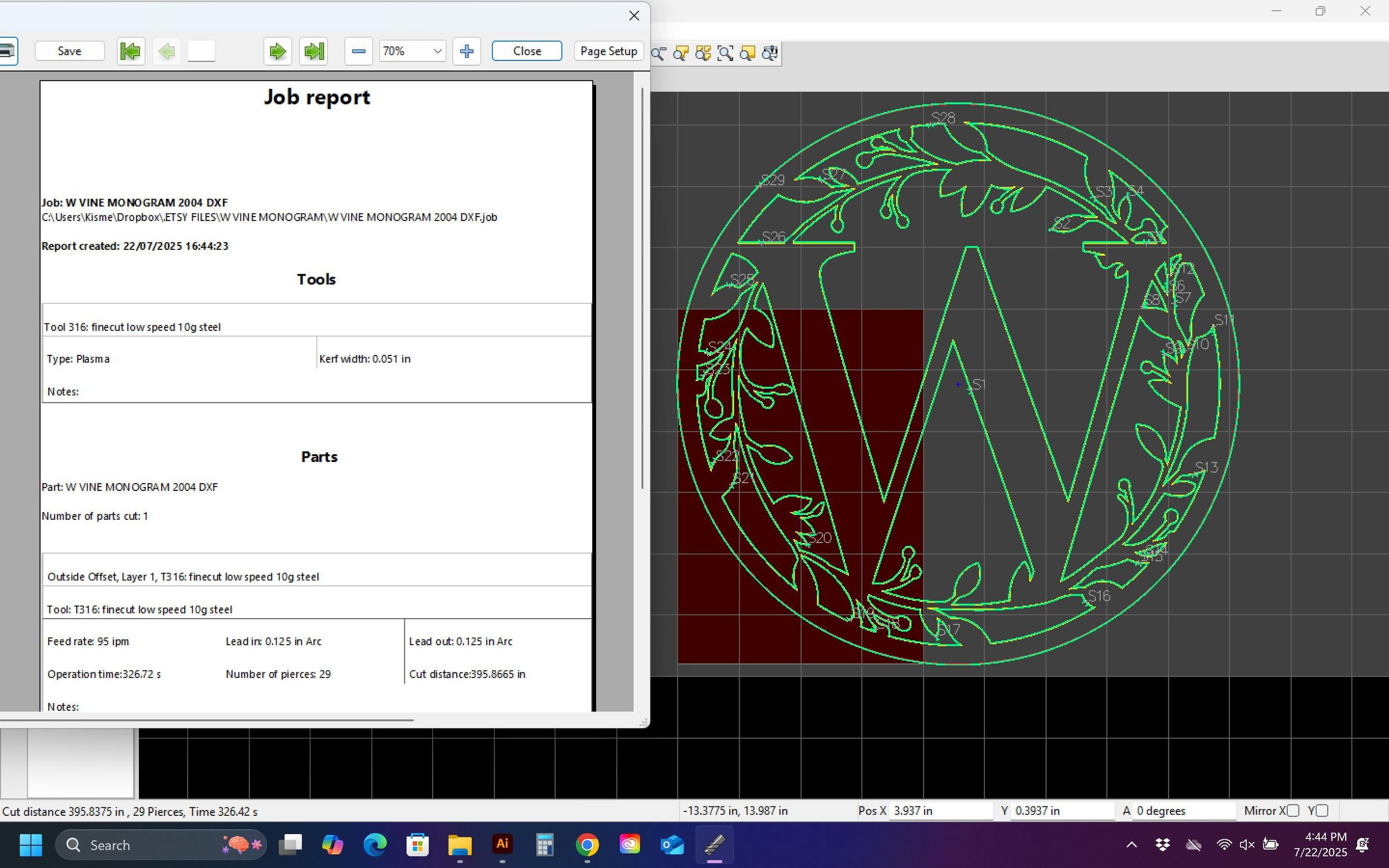
Task: Click the zoom to material sheet icon
Action: pyautogui.click(x=748, y=53)
